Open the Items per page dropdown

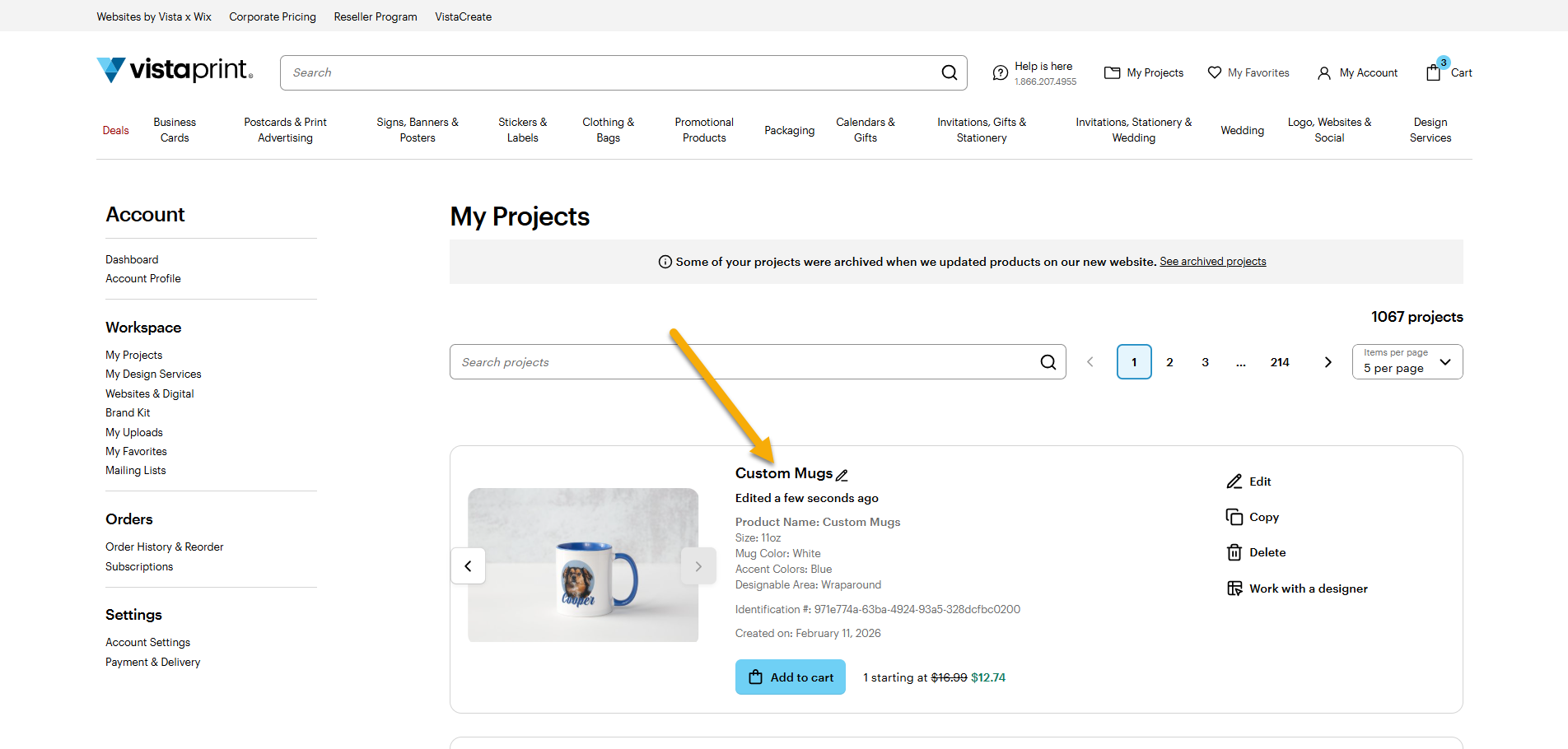[1407, 362]
